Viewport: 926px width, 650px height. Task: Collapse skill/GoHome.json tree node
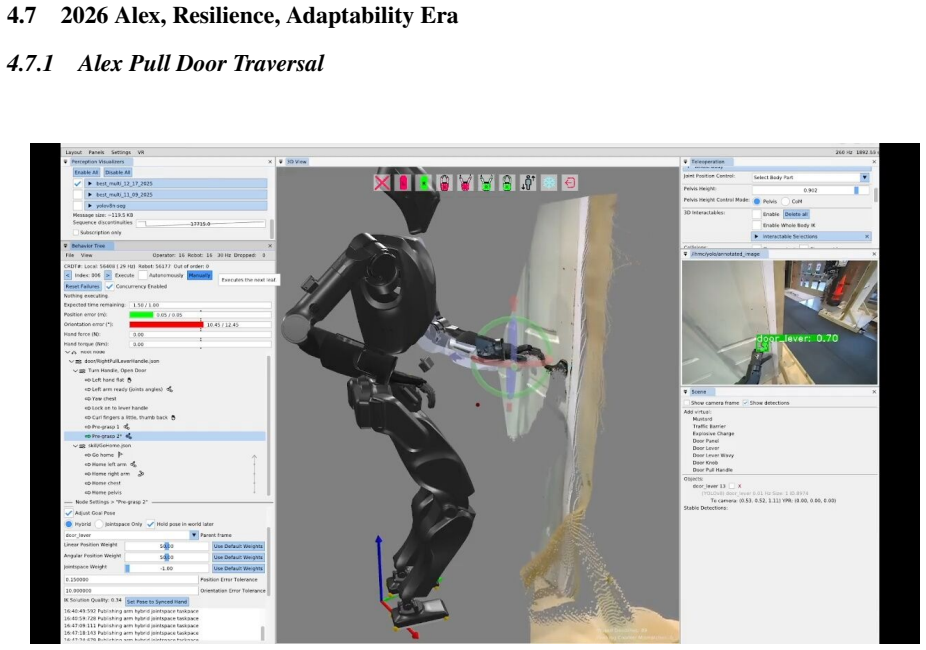coord(76,446)
